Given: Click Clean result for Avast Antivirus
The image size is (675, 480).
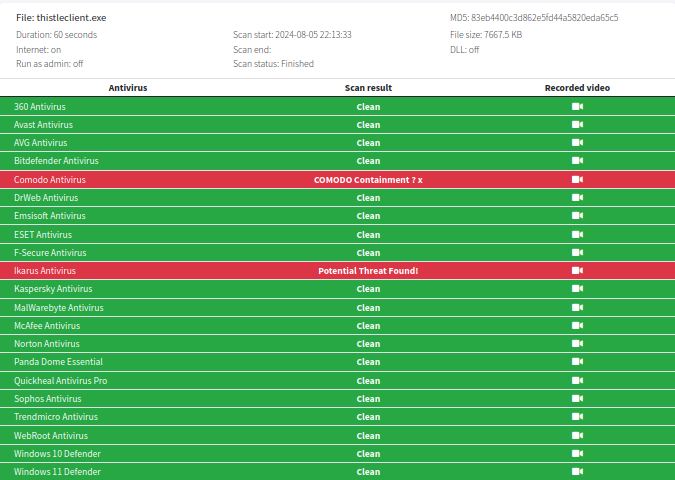Looking at the screenshot, I should 368,125.
